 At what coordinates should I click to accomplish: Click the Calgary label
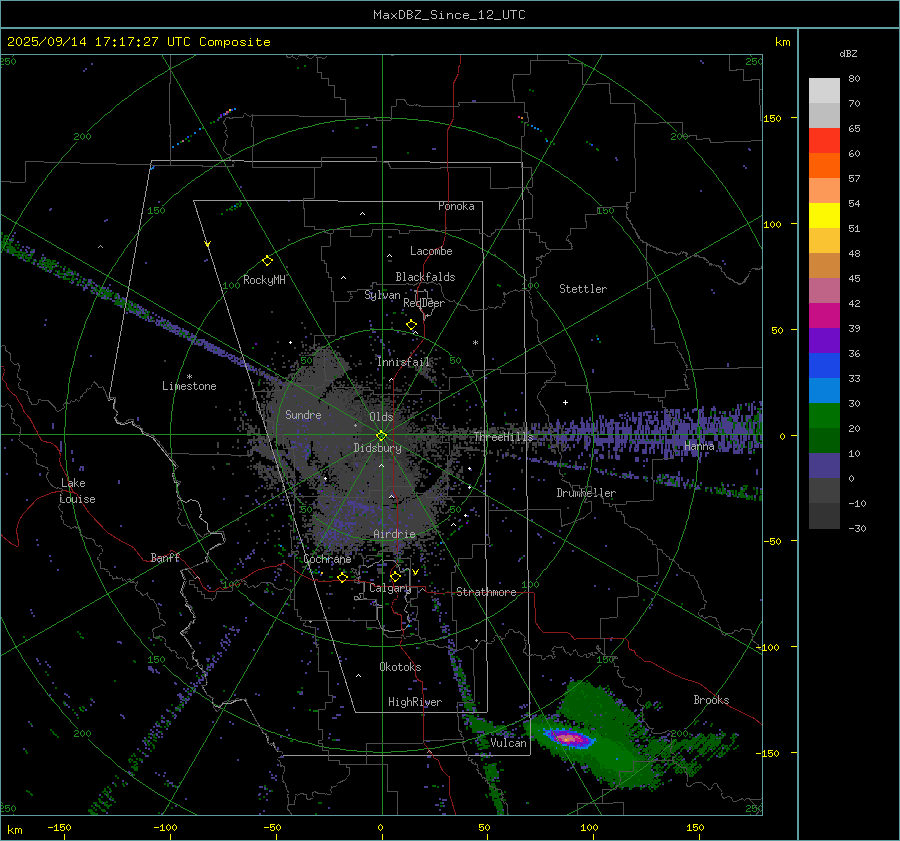tap(390, 588)
